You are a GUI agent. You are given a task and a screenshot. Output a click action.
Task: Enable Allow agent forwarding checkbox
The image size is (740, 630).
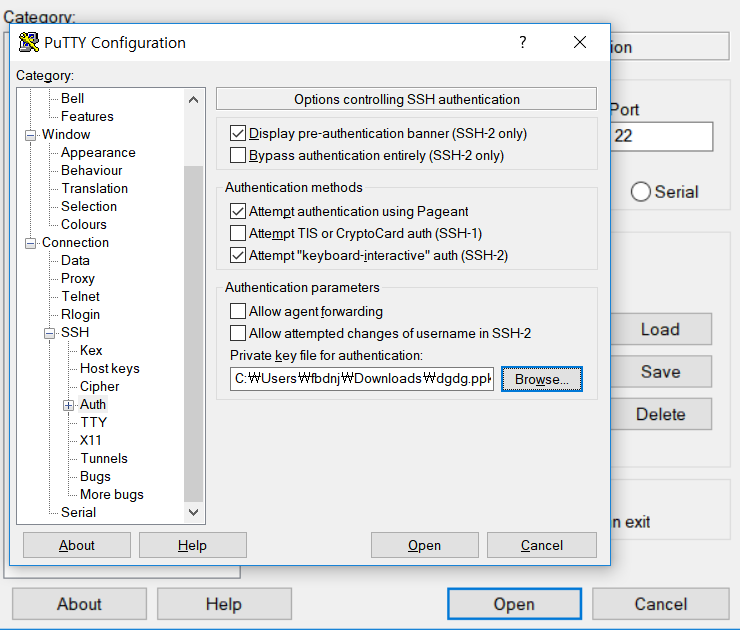pyautogui.click(x=238, y=311)
